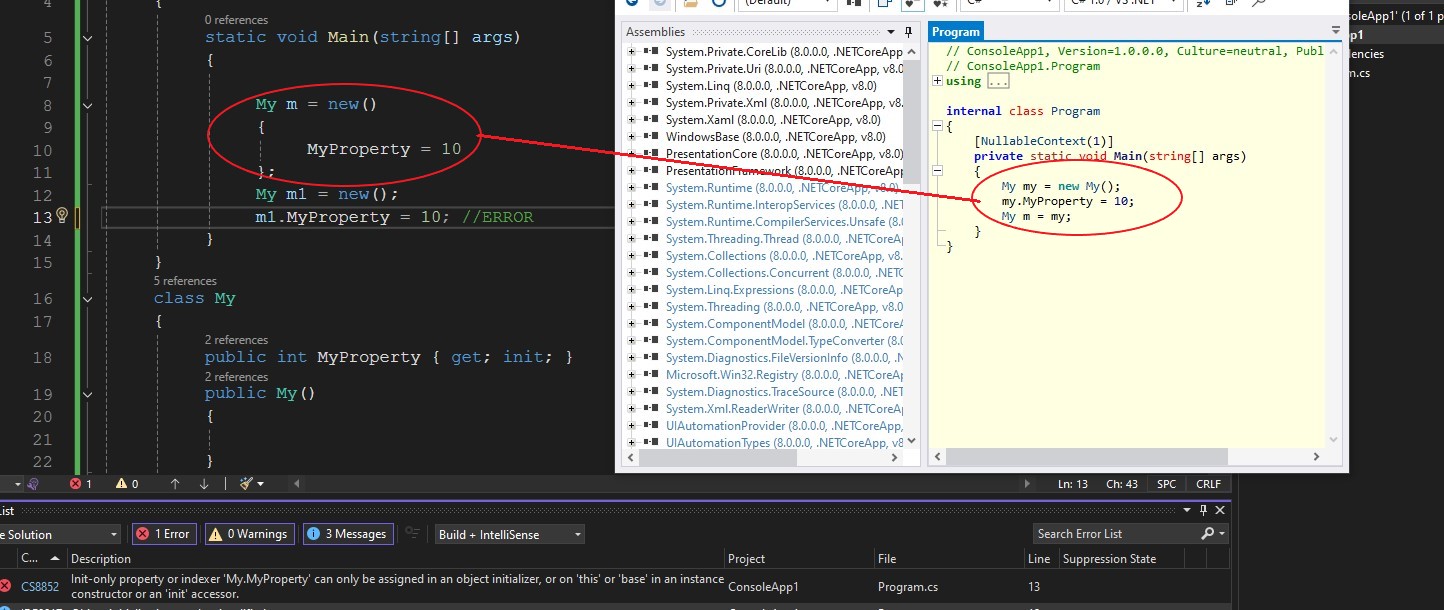Click the CRLF line ending indicator
Viewport: 1444px width, 610px height.
(x=1208, y=483)
